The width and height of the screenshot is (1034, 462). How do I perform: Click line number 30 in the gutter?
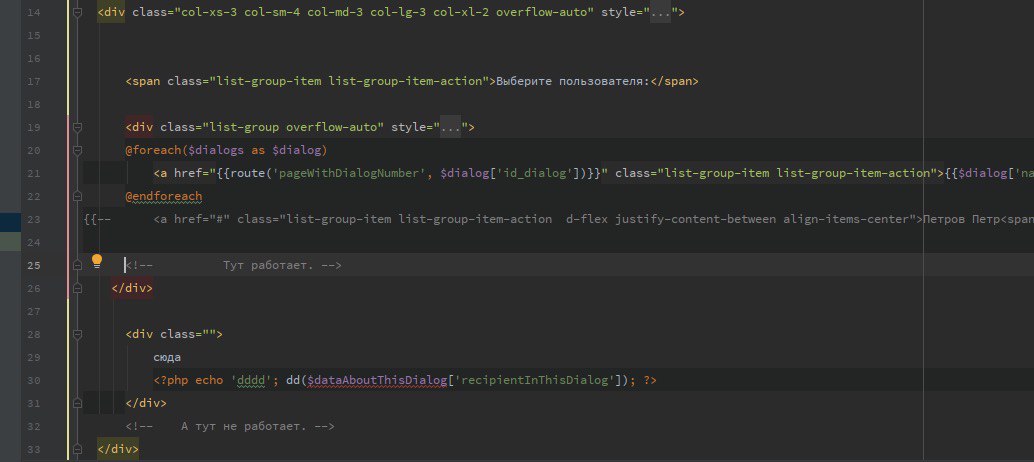pyautogui.click(x=34, y=380)
